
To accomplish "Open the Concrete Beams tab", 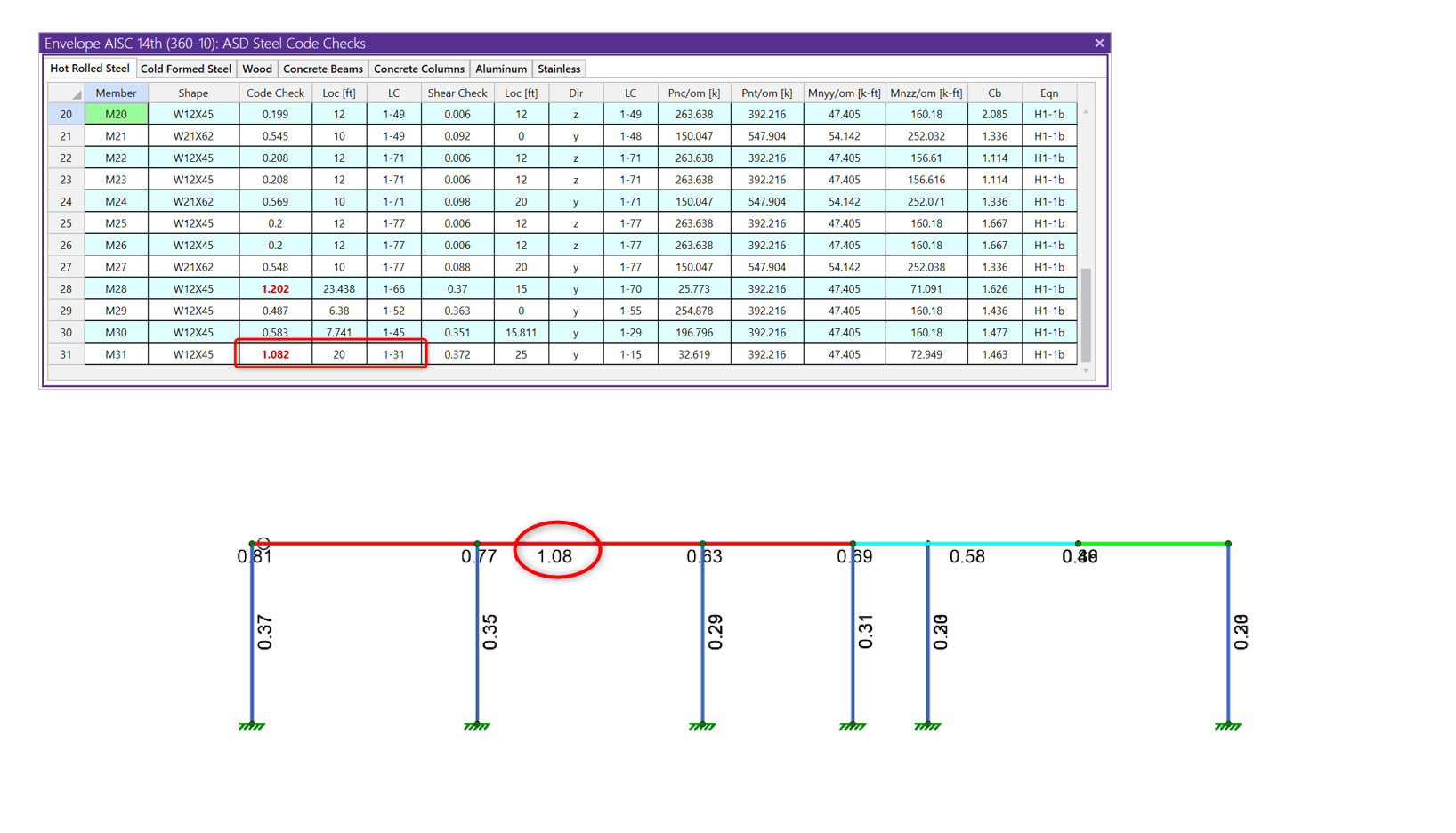I will [x=322, y=69].
